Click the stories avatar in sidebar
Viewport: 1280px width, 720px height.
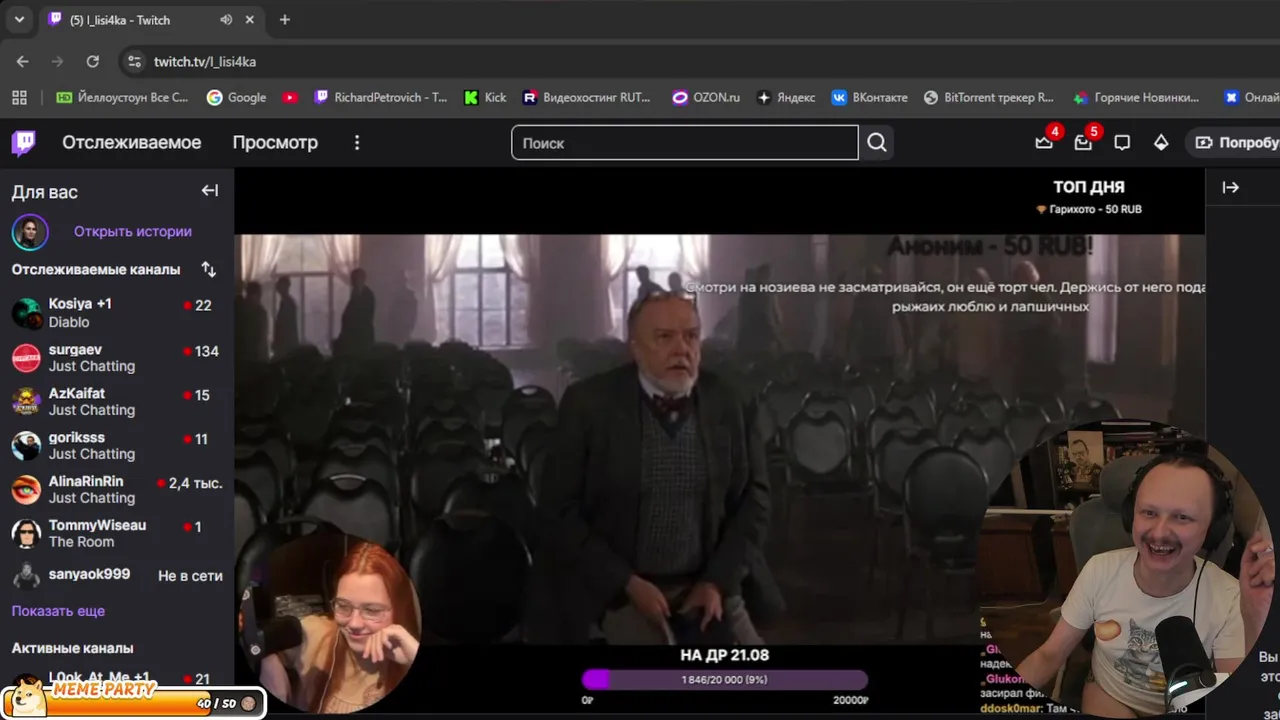(x=30, y=232)
